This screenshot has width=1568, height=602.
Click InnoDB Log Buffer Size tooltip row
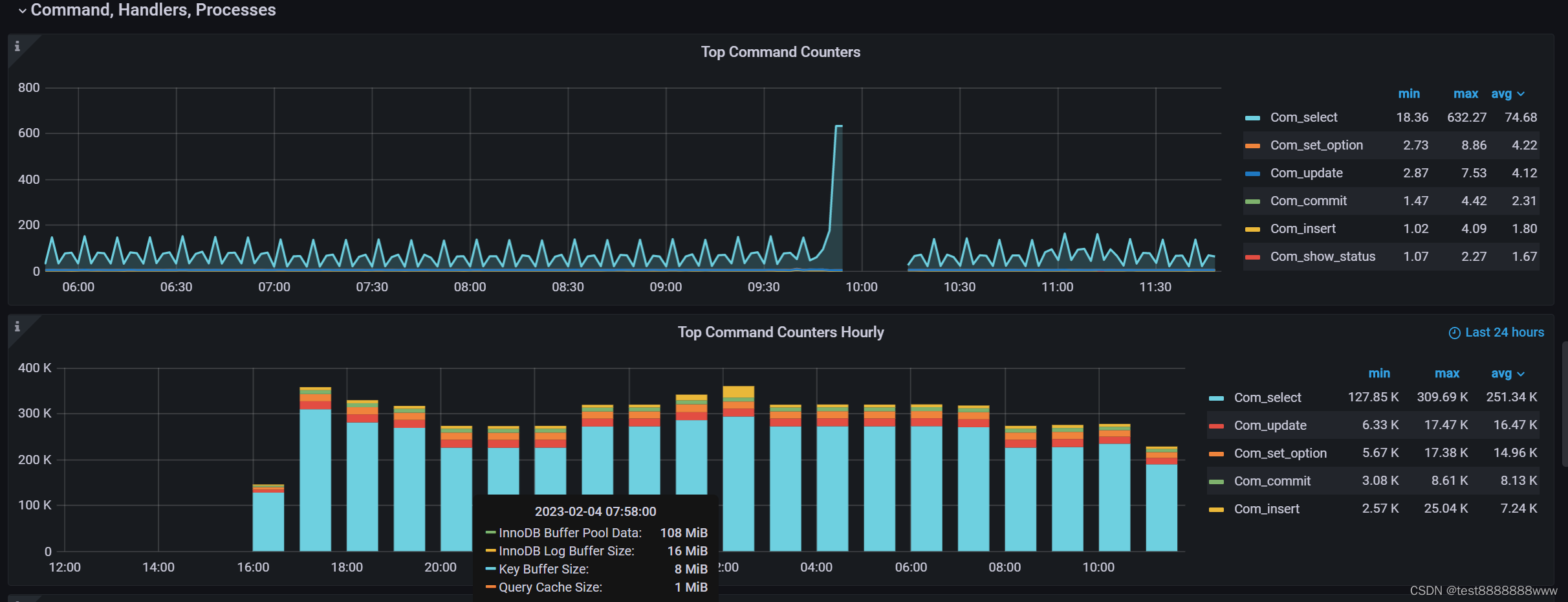pos(596,551)
